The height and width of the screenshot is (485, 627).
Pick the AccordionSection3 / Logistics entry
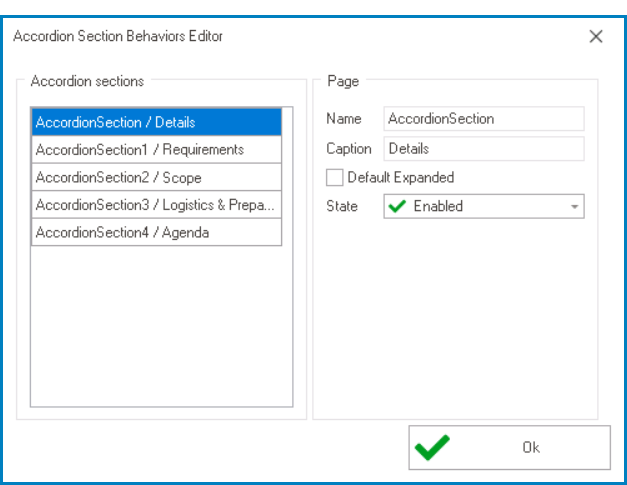pos(156,205)
